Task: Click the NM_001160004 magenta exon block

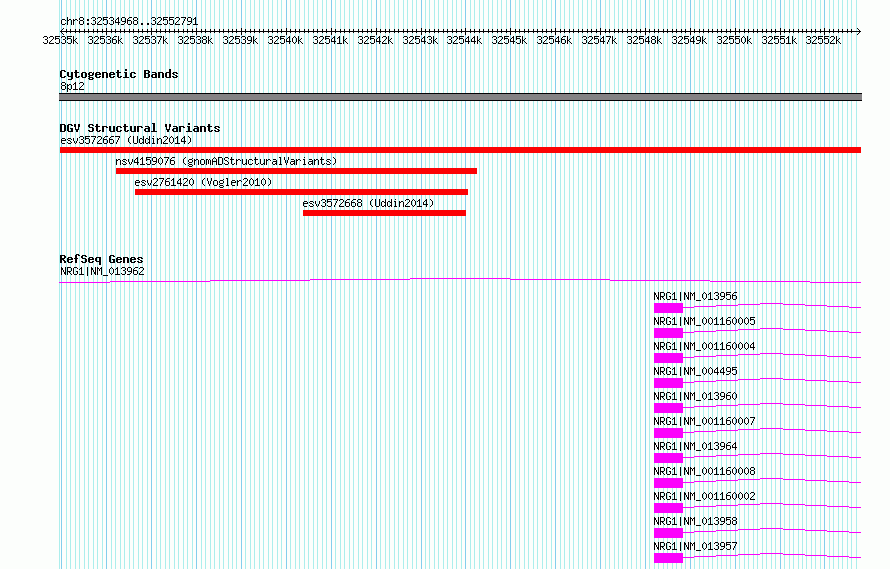Action: 668,358
